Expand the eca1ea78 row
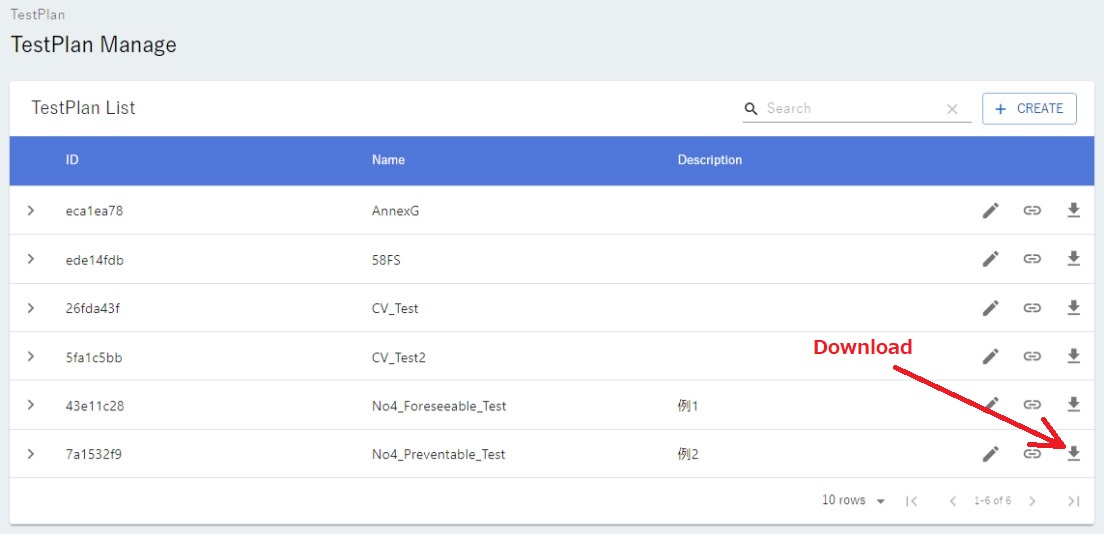1104x534 pixels. 31,210
